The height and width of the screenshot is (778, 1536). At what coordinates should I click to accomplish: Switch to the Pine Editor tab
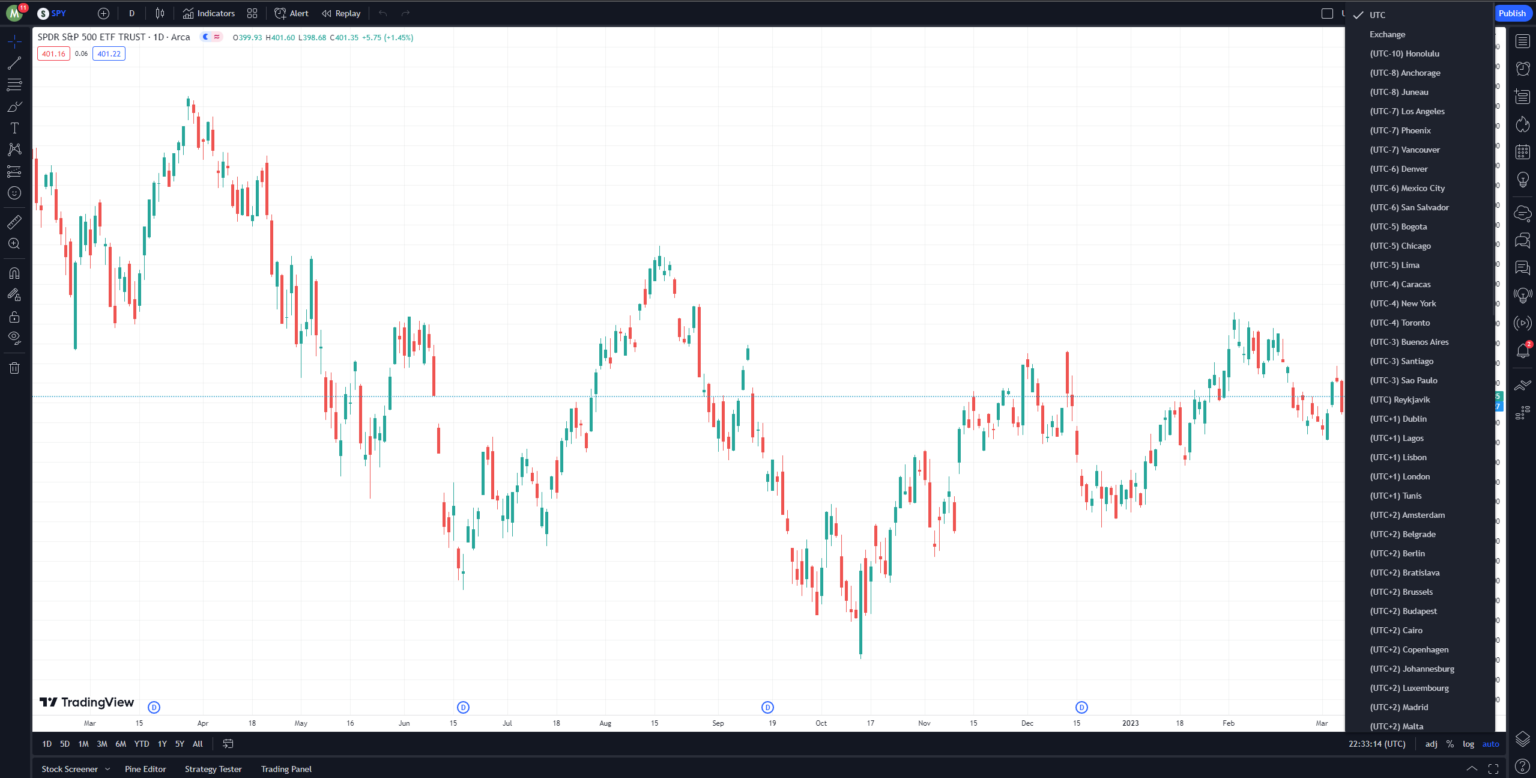tap(145, 768)
